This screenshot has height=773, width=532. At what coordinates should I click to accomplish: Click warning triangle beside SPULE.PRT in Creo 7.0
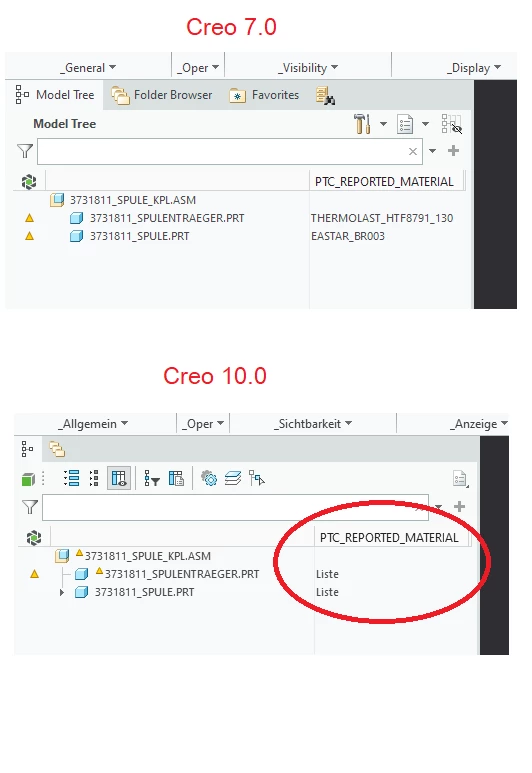(x=30, y=236)
